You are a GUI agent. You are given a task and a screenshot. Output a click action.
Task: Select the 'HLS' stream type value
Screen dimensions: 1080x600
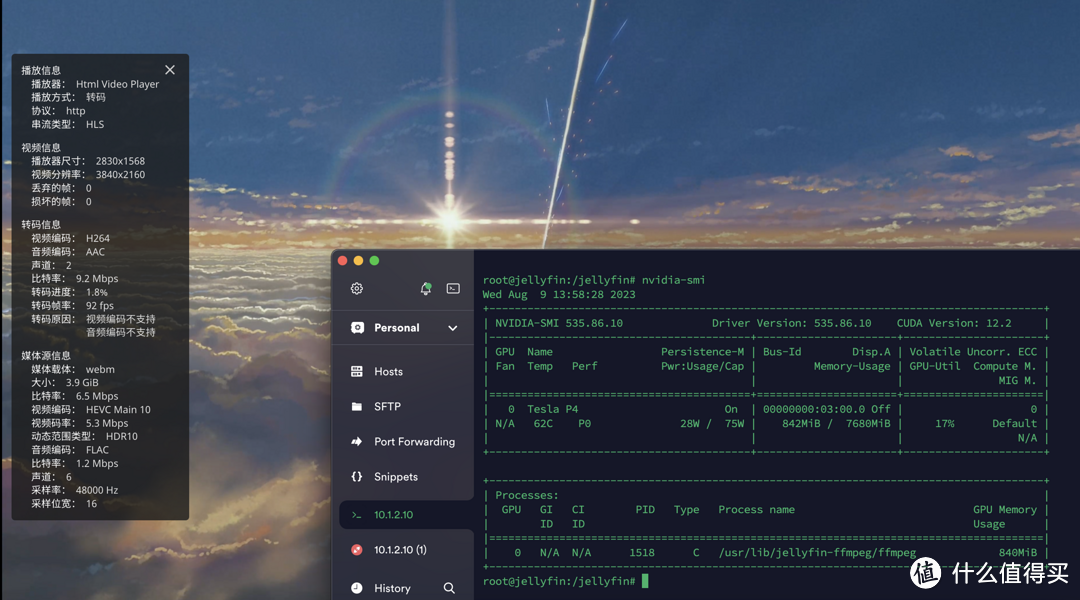click(95, 125)
